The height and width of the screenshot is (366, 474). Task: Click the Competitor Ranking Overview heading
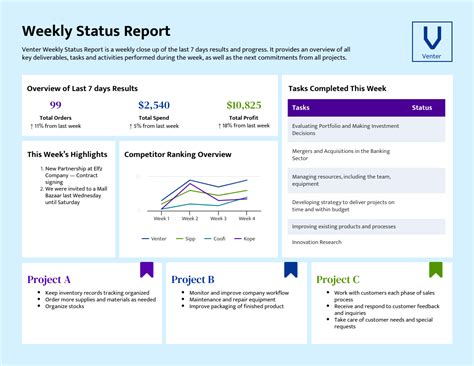click(178, 154)
